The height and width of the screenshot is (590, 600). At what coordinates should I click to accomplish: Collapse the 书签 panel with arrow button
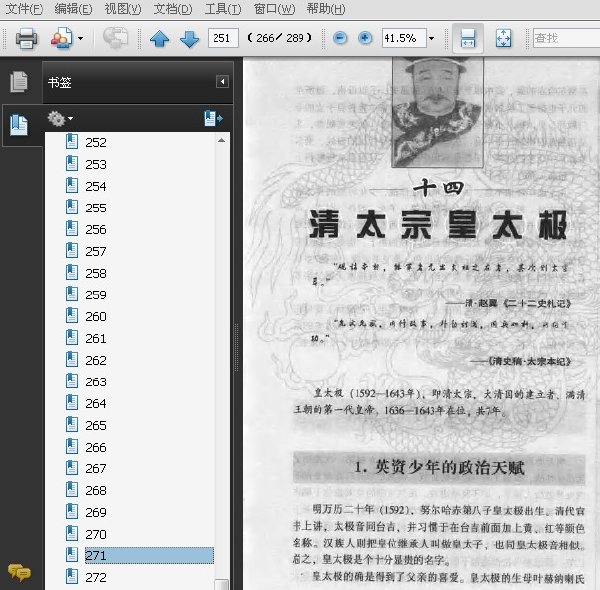(222, 81)
